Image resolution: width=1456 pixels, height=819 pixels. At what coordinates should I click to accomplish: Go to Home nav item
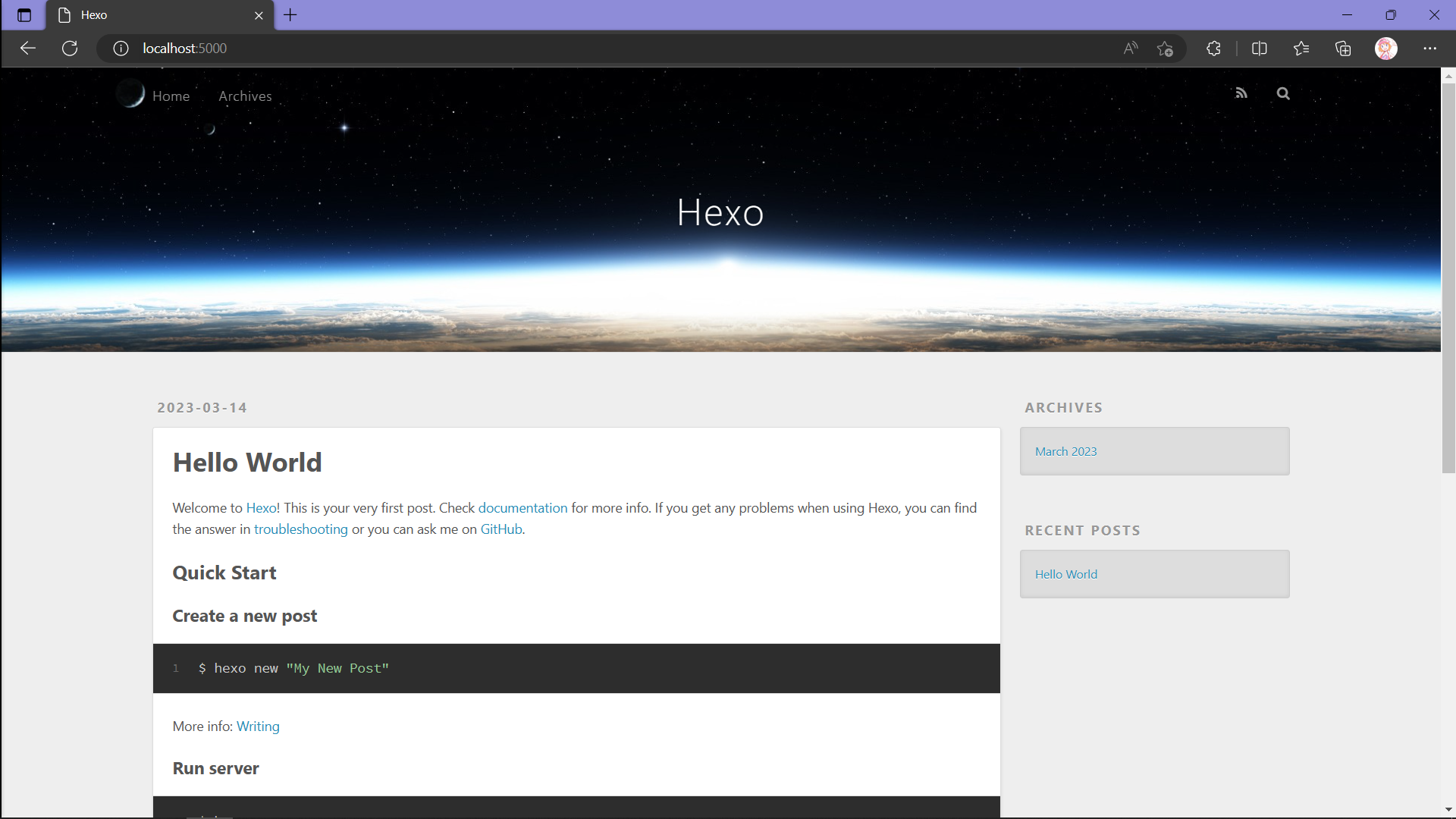[171, 96]
